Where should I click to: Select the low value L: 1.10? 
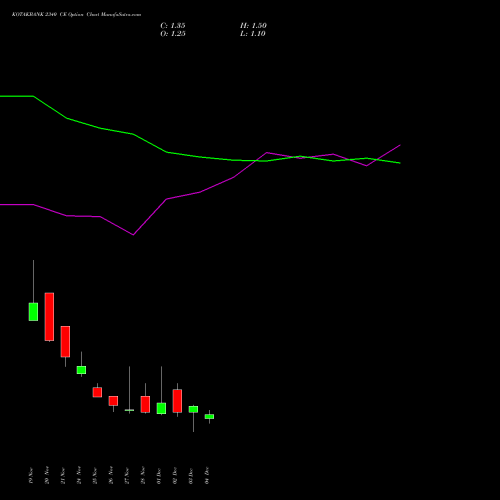click(253, 34)
